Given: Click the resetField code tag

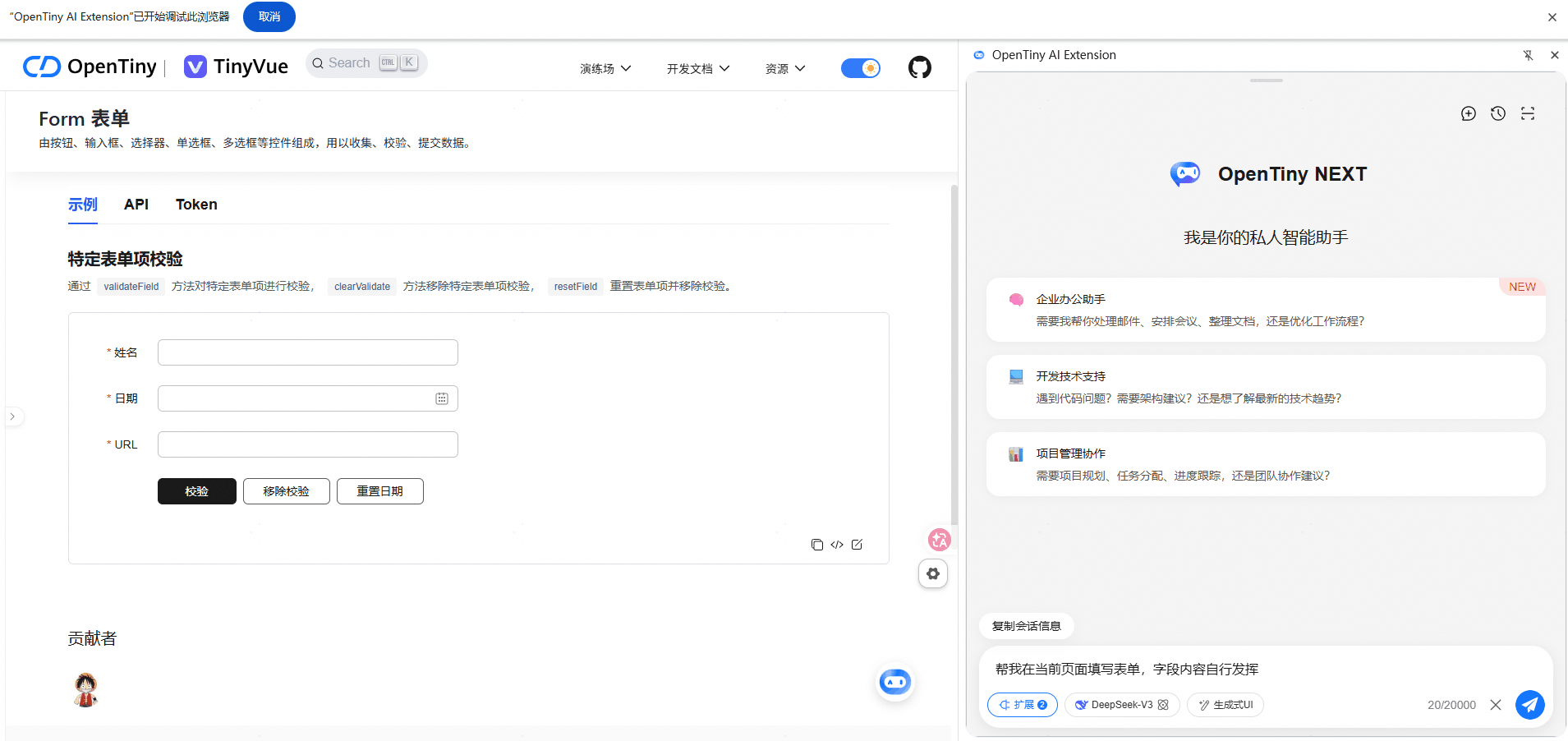Looking at the screenshot, I should 576,287.
